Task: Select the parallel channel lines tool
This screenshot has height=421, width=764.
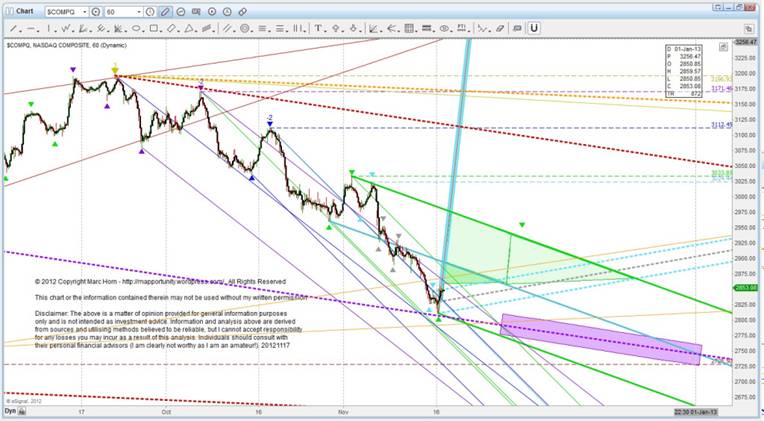Action: click(x=227, y=28)
